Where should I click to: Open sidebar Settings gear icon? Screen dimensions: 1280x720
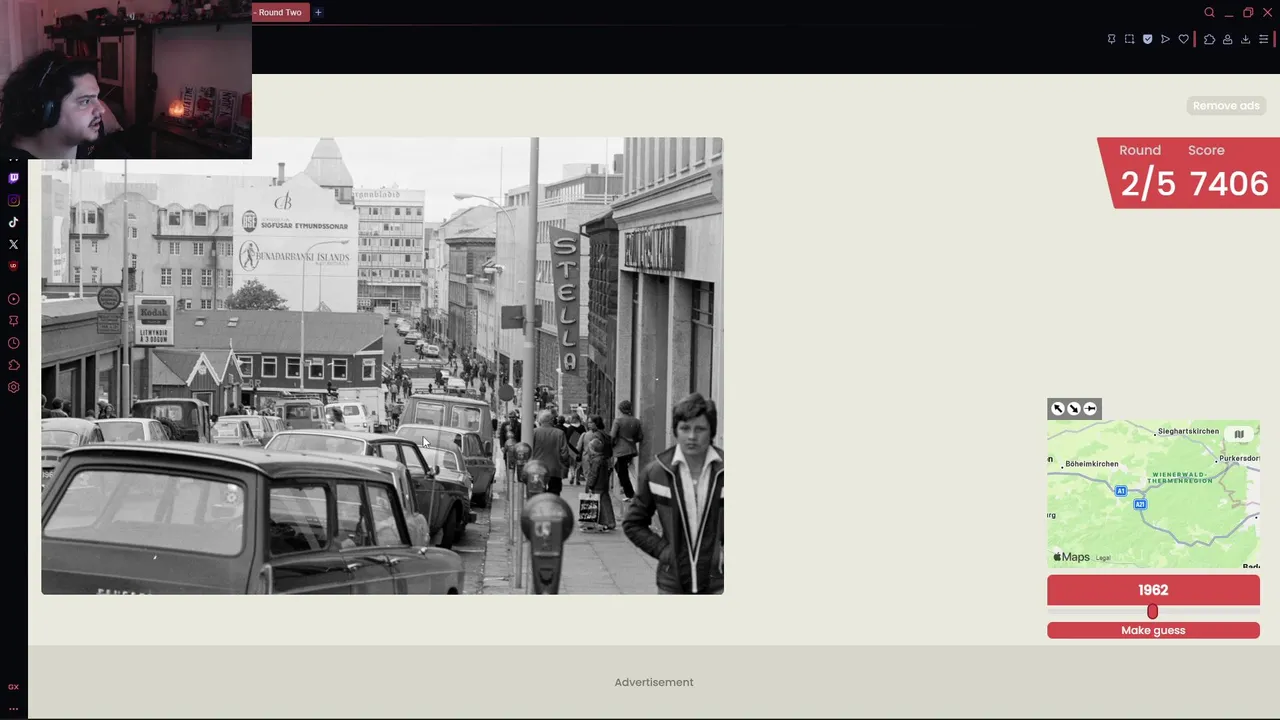tap(13, 387)
